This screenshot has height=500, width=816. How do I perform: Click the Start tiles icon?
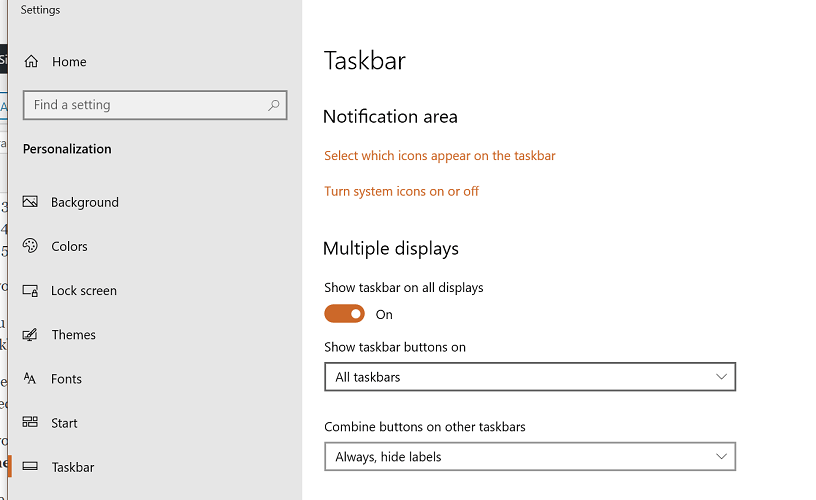click(30, 423)
